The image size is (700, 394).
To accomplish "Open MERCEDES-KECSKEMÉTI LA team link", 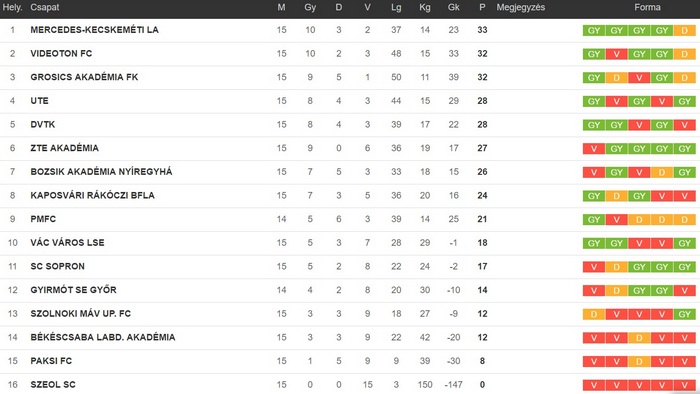I will click(95, 30).
